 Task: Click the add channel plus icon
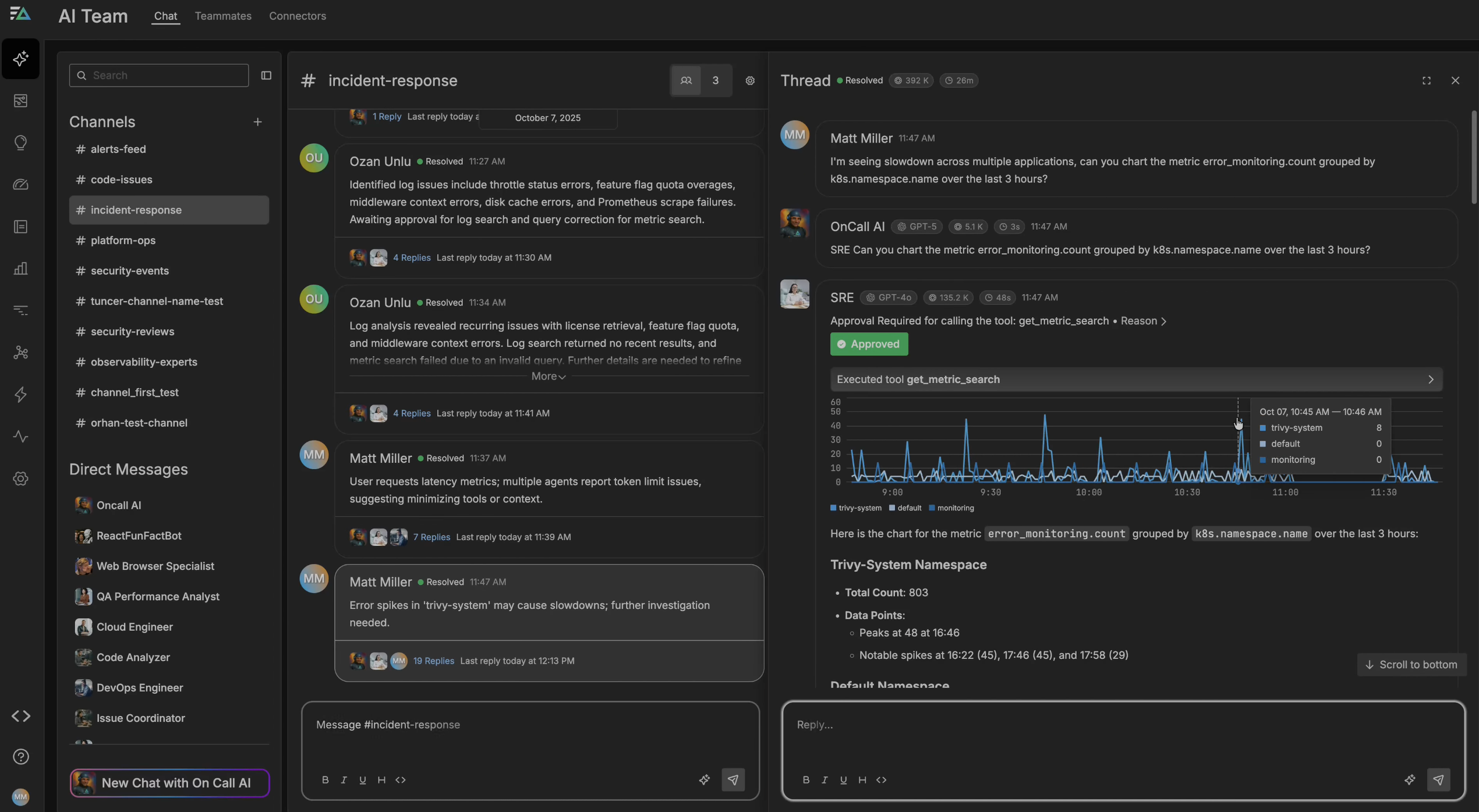257,122
